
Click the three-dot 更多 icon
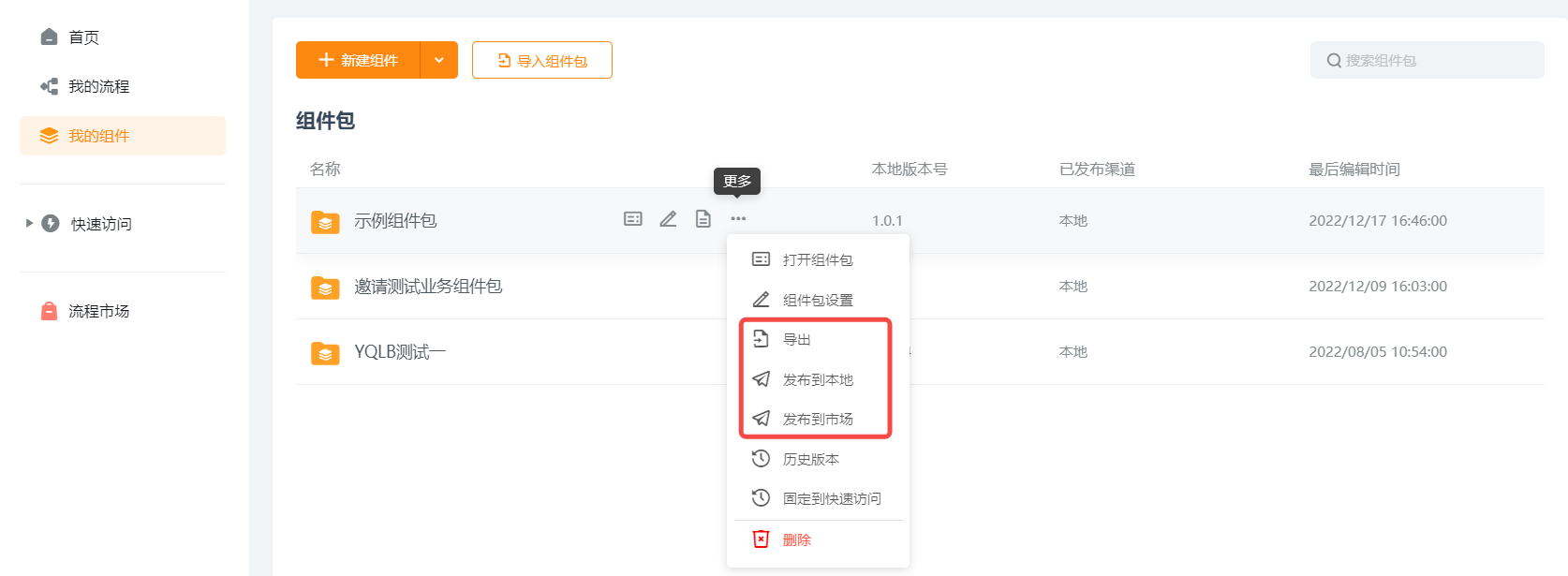[738, 219]
